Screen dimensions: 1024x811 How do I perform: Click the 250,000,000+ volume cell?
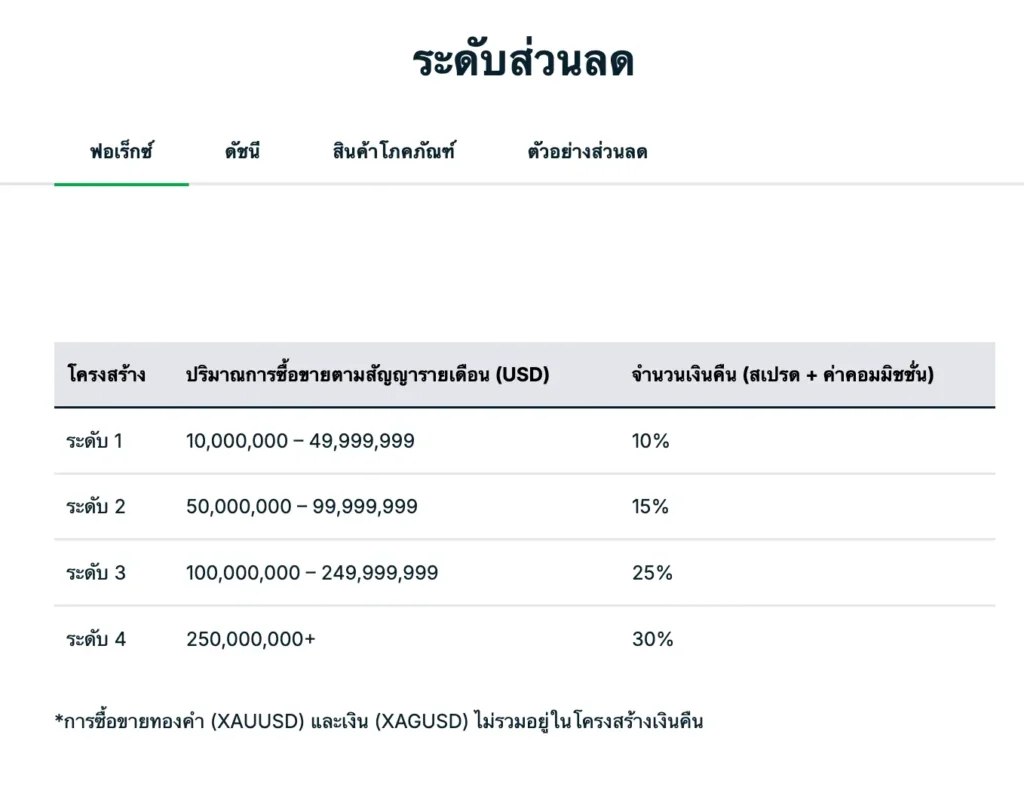pyautogui.click(x=251, y=639)
